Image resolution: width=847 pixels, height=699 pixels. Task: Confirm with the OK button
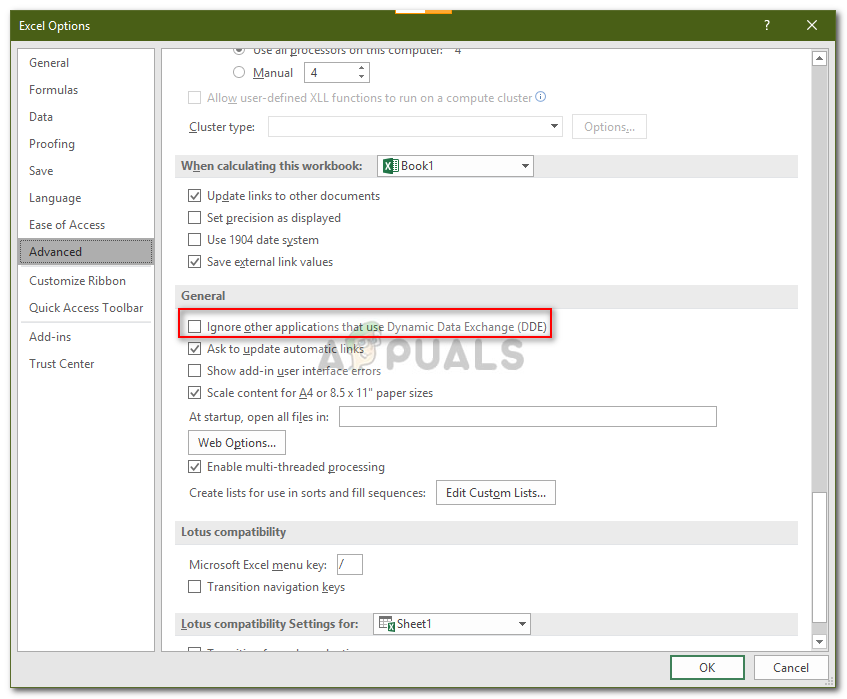(707, 668)
